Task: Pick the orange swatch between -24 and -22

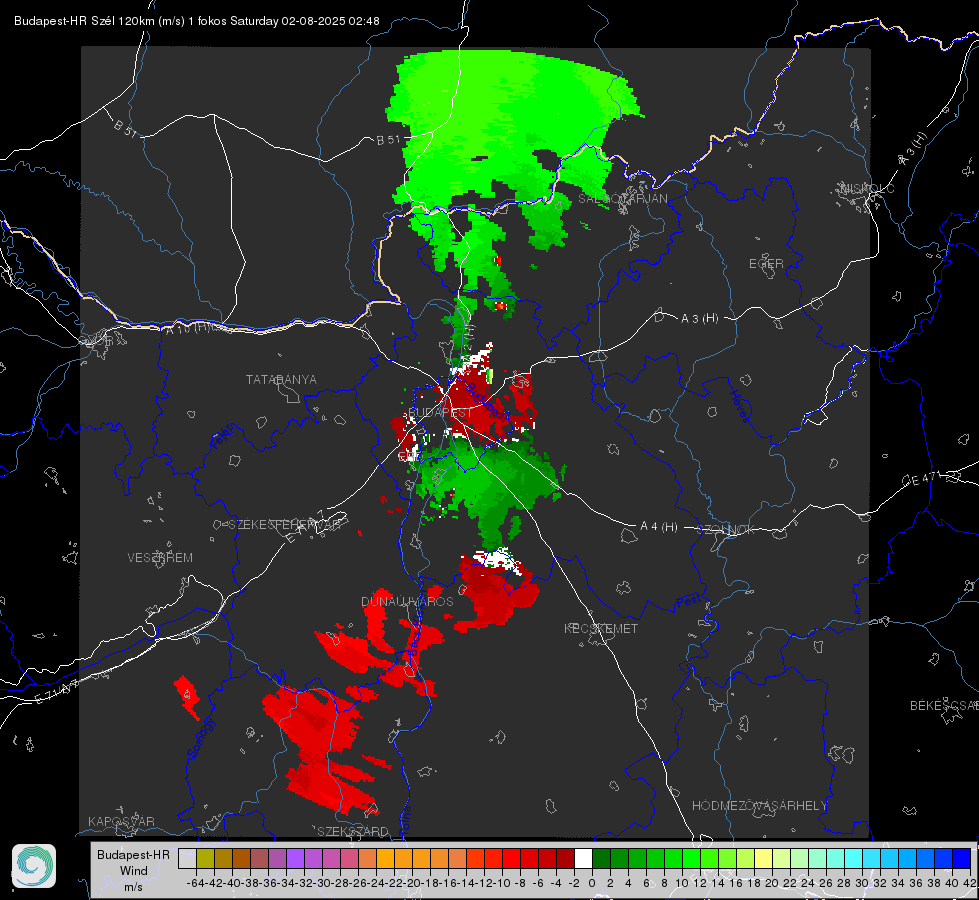Action: tap(385, 859)
